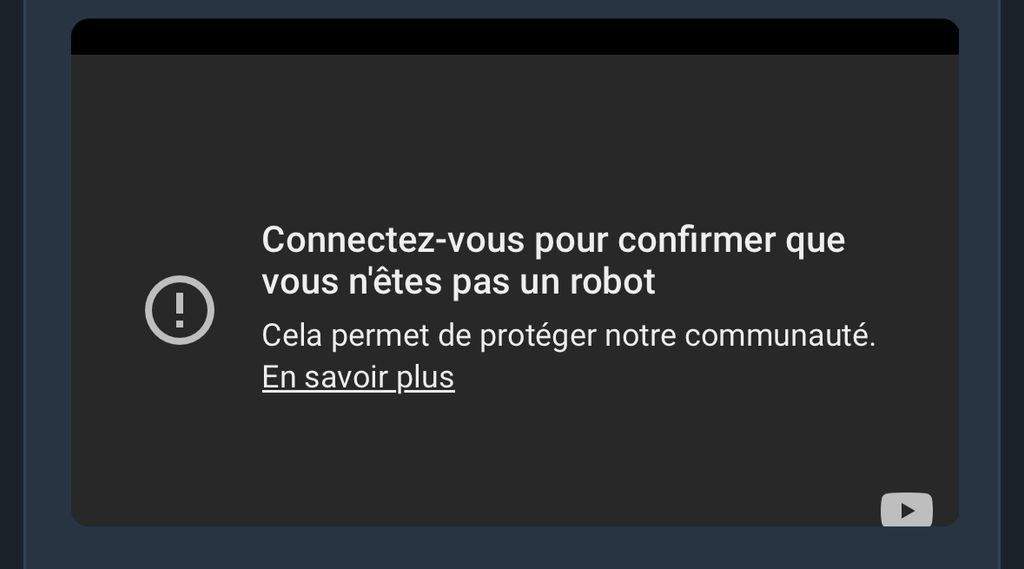The height and width of the screenshot is (569, 1024).
Task: Click the circled exclamation warning icon
Action: tap(180, 310)
